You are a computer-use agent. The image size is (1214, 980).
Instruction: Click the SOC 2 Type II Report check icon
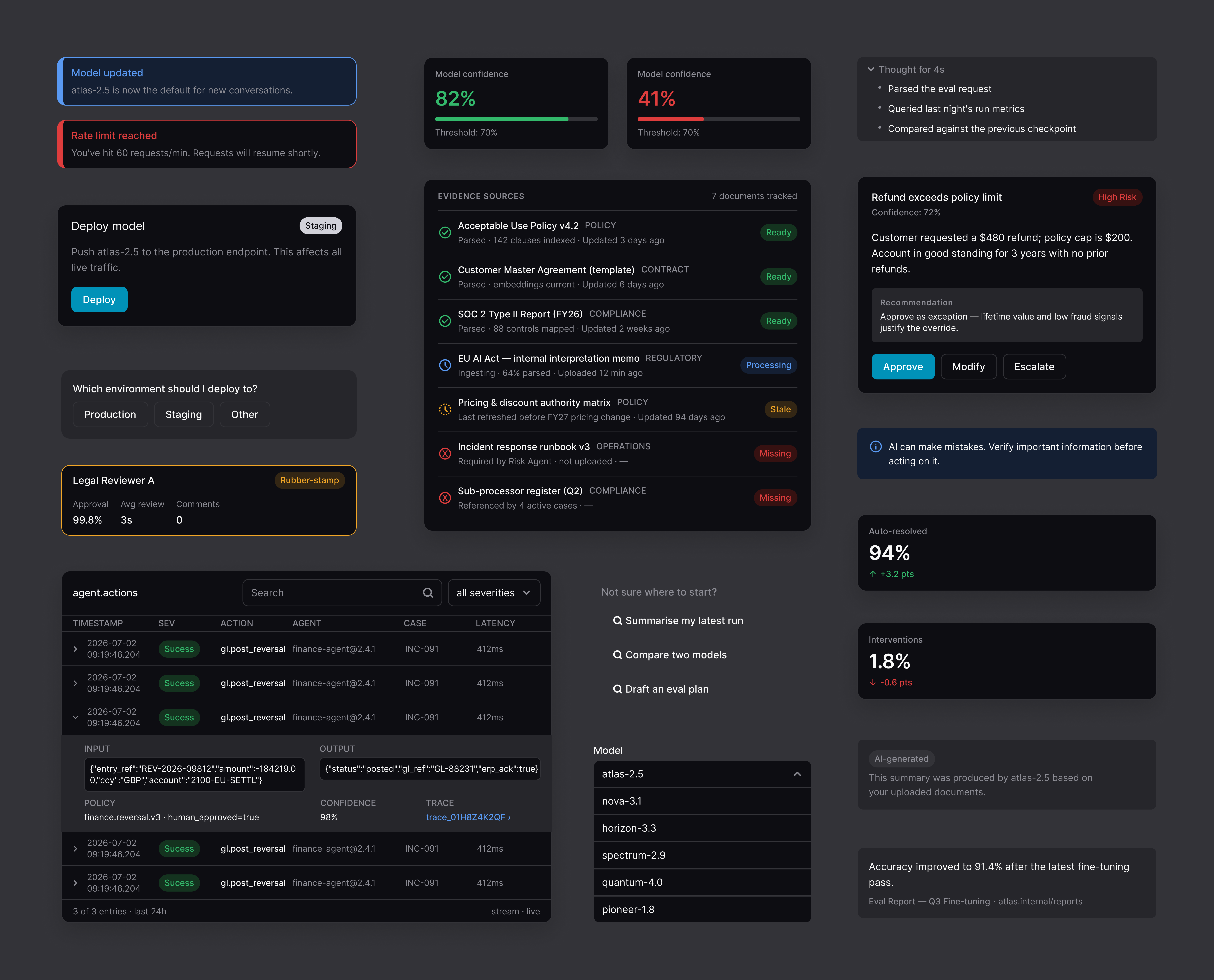(445, 321)
